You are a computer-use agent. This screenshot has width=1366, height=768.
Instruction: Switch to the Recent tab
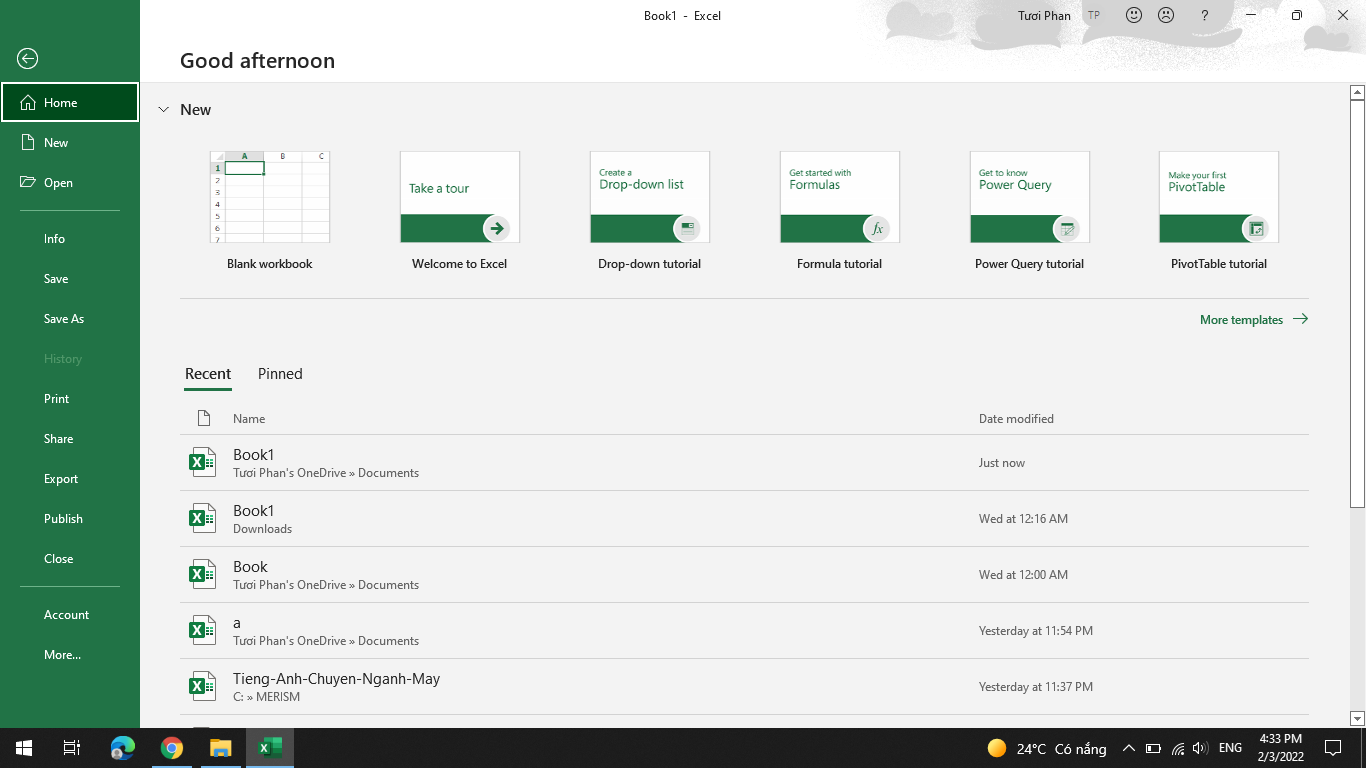point(208,373)
